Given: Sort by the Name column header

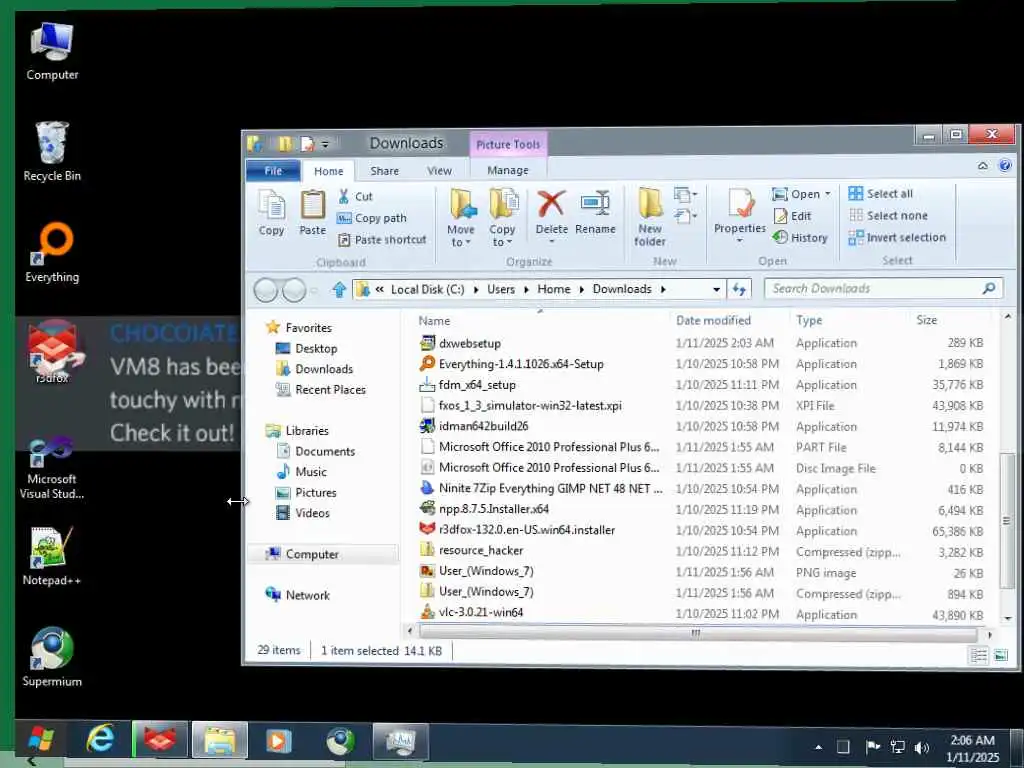Looking at the screenshot, I should pos(541,321).
